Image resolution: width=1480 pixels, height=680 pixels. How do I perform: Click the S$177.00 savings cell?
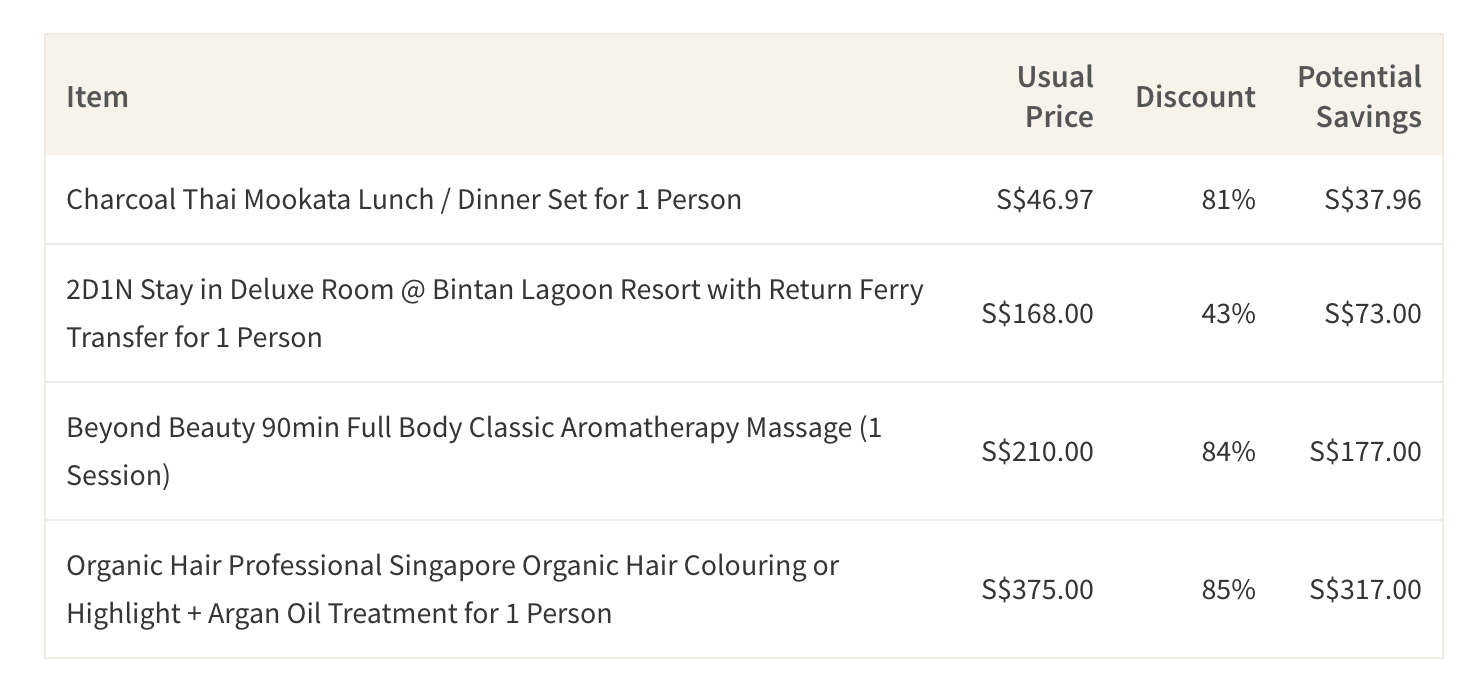1366,451
